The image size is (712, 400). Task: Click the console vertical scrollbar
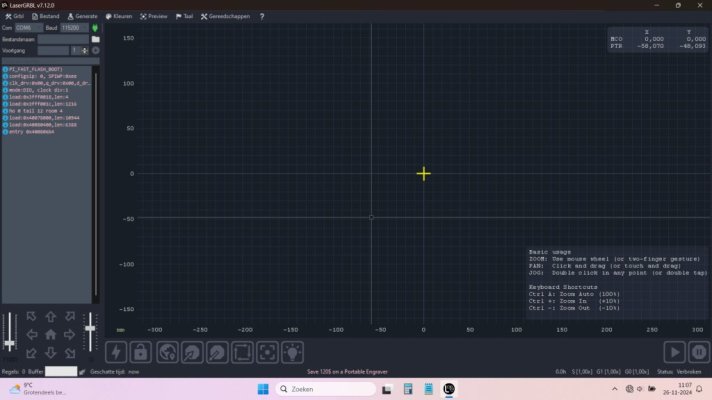coord(95,184)
